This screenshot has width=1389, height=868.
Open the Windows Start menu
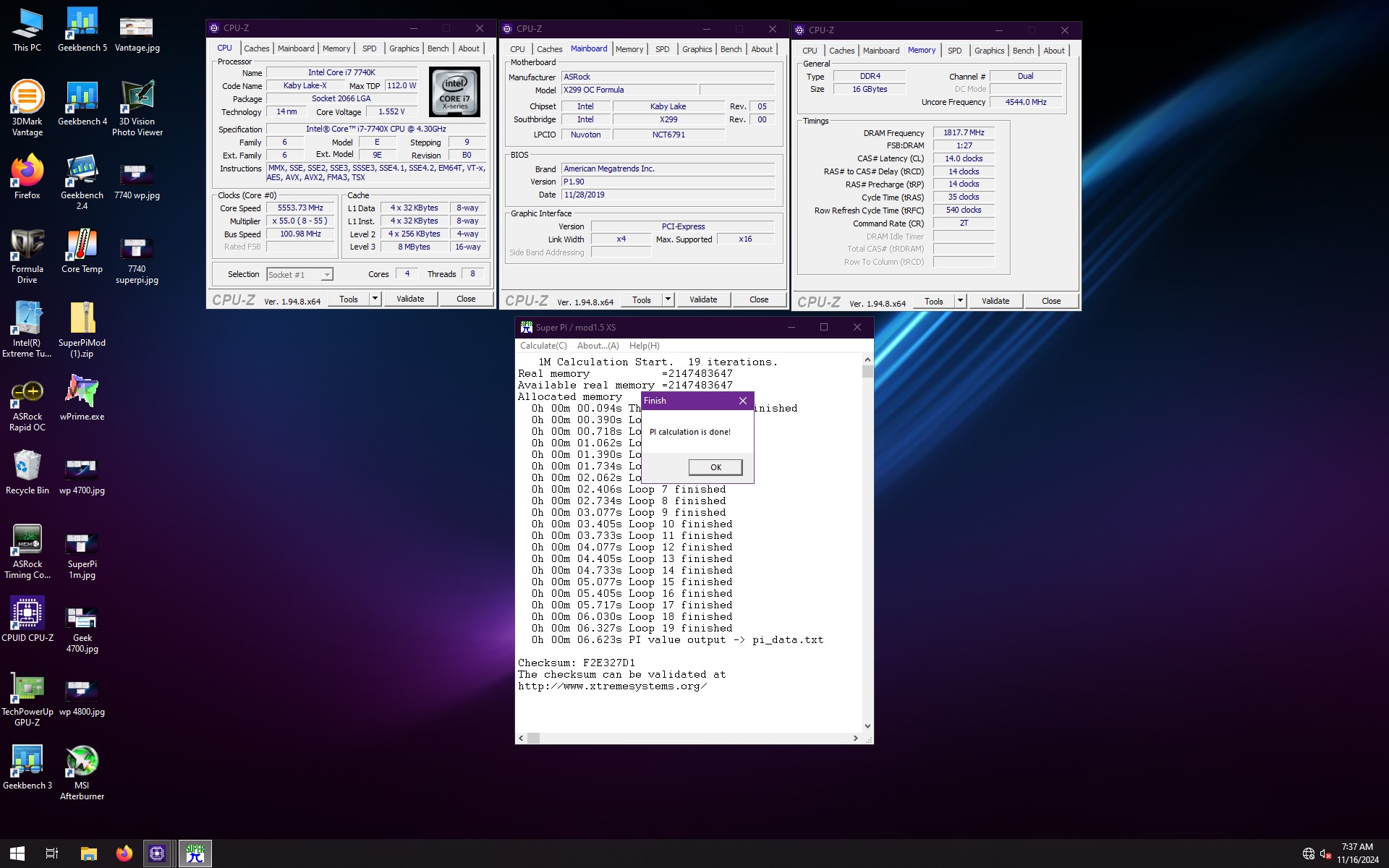coord(17,854)
